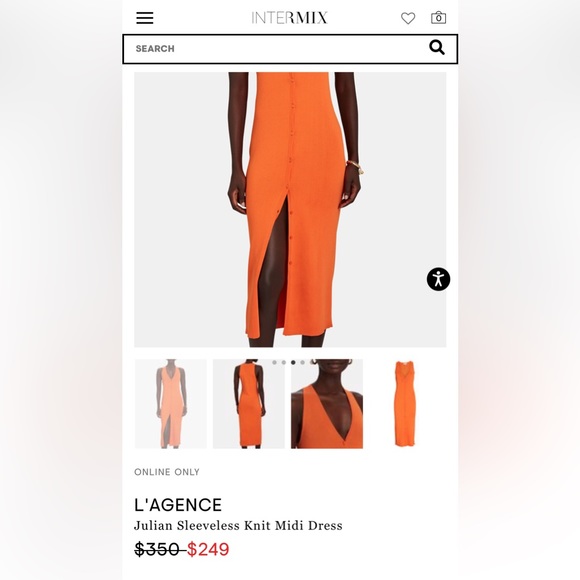
Task: Click the ONLINE ONLY label
Action: pyautogui.click(x=167, y=472)
